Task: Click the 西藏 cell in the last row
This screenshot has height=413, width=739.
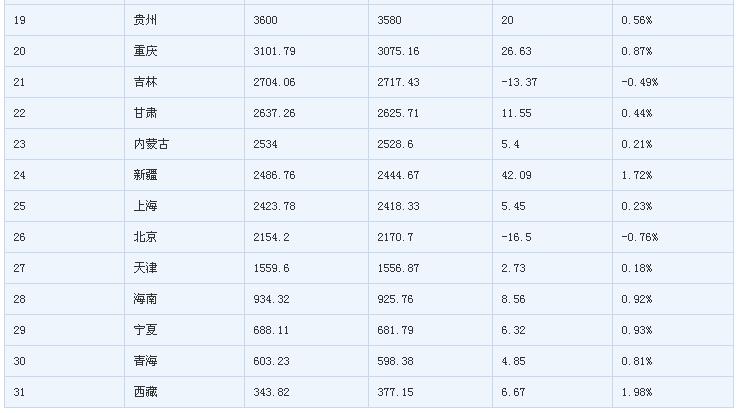Action: [145, 392]
